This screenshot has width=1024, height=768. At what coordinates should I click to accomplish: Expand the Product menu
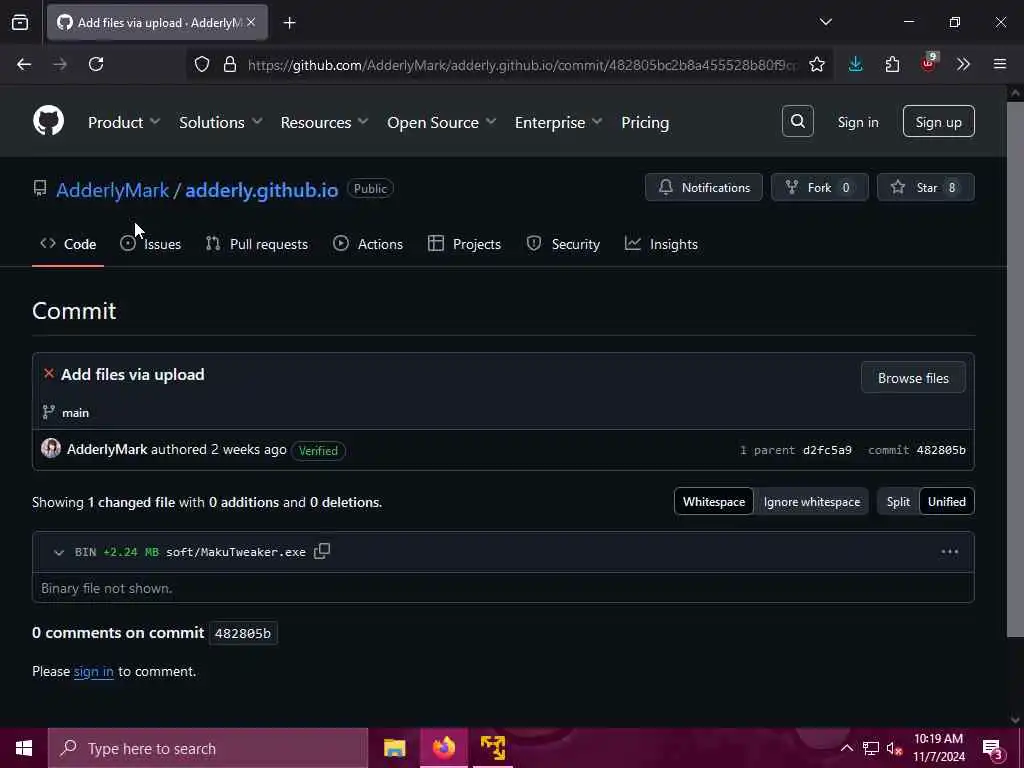click(123, 122)
